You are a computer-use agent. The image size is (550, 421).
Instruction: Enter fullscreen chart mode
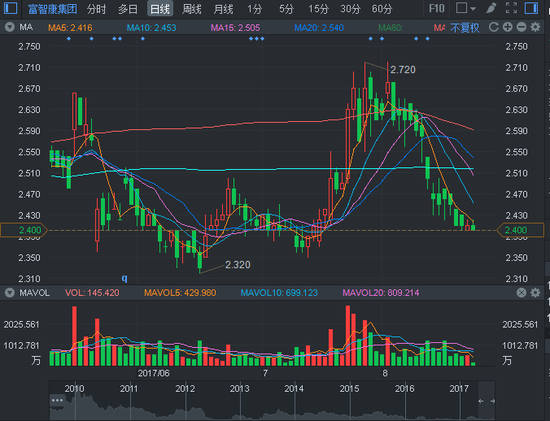click(511, 8)
